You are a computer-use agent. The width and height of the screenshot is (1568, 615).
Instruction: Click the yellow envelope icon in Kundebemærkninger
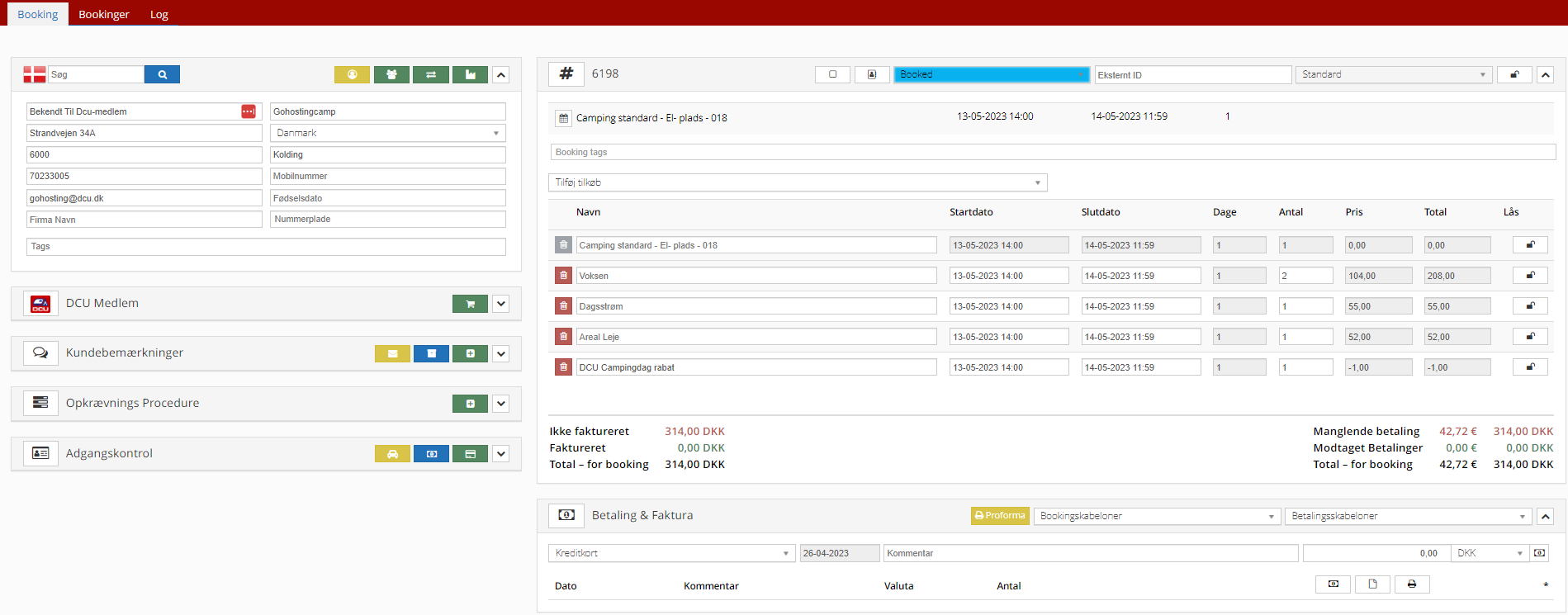click(392, 353)
